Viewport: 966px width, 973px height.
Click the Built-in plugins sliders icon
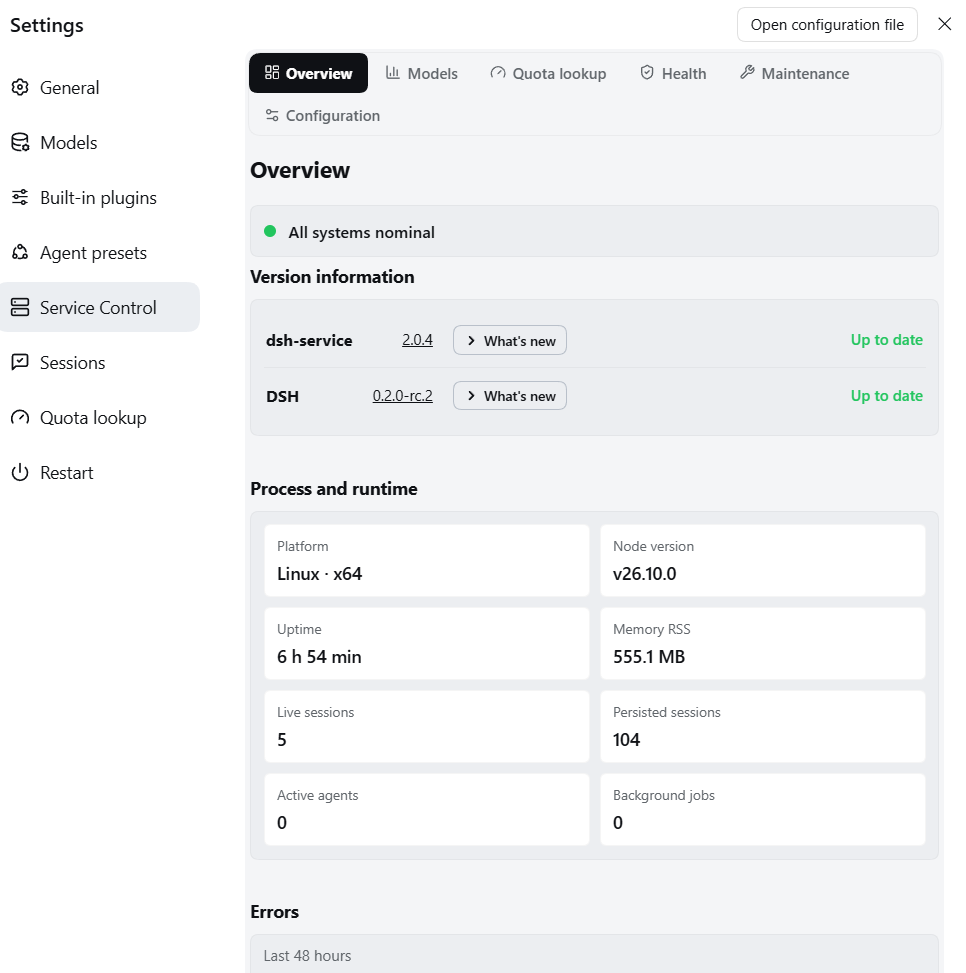point(20,197)
